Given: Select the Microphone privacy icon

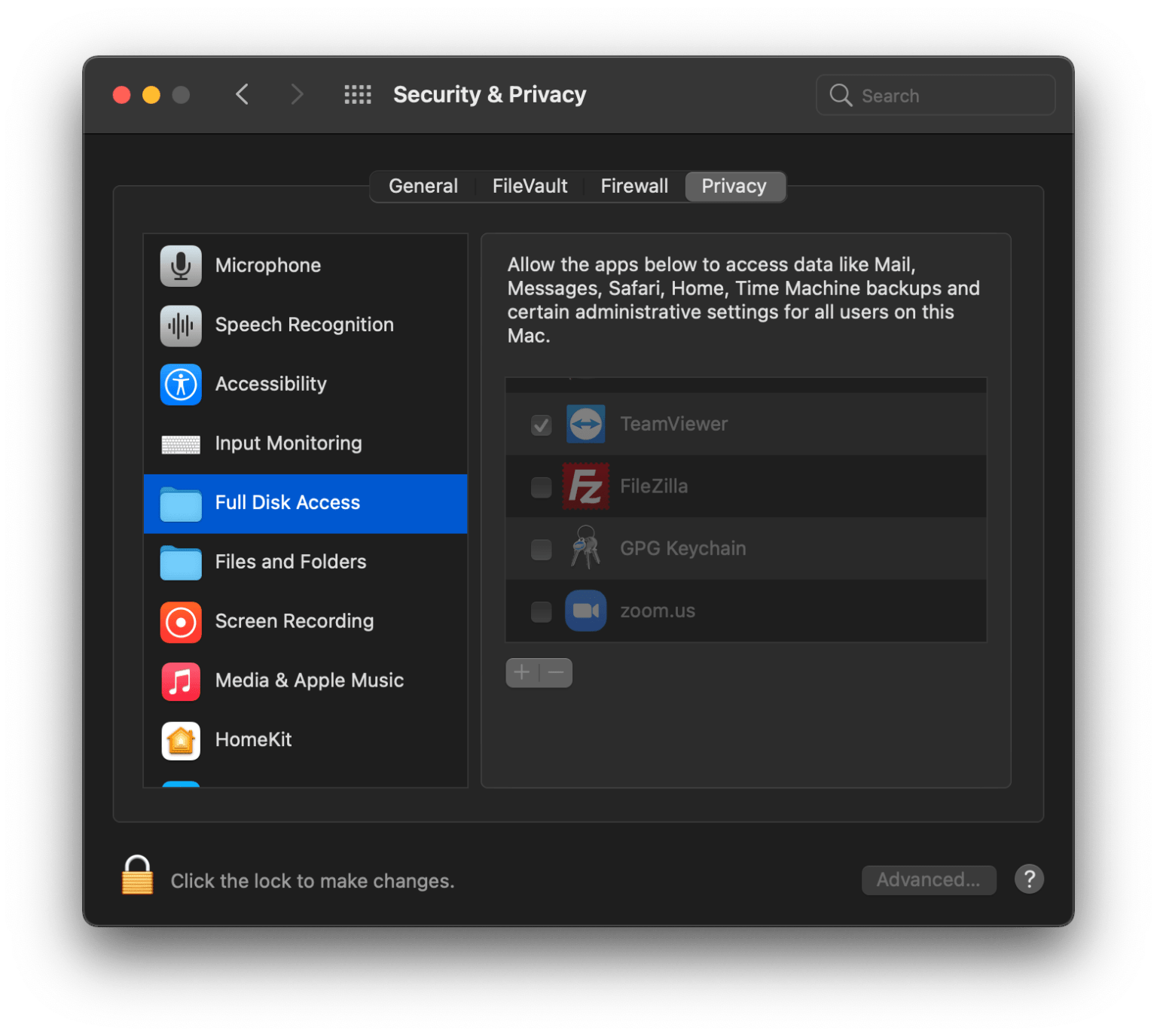Looking at the screenshot, I should click(180, 265).
